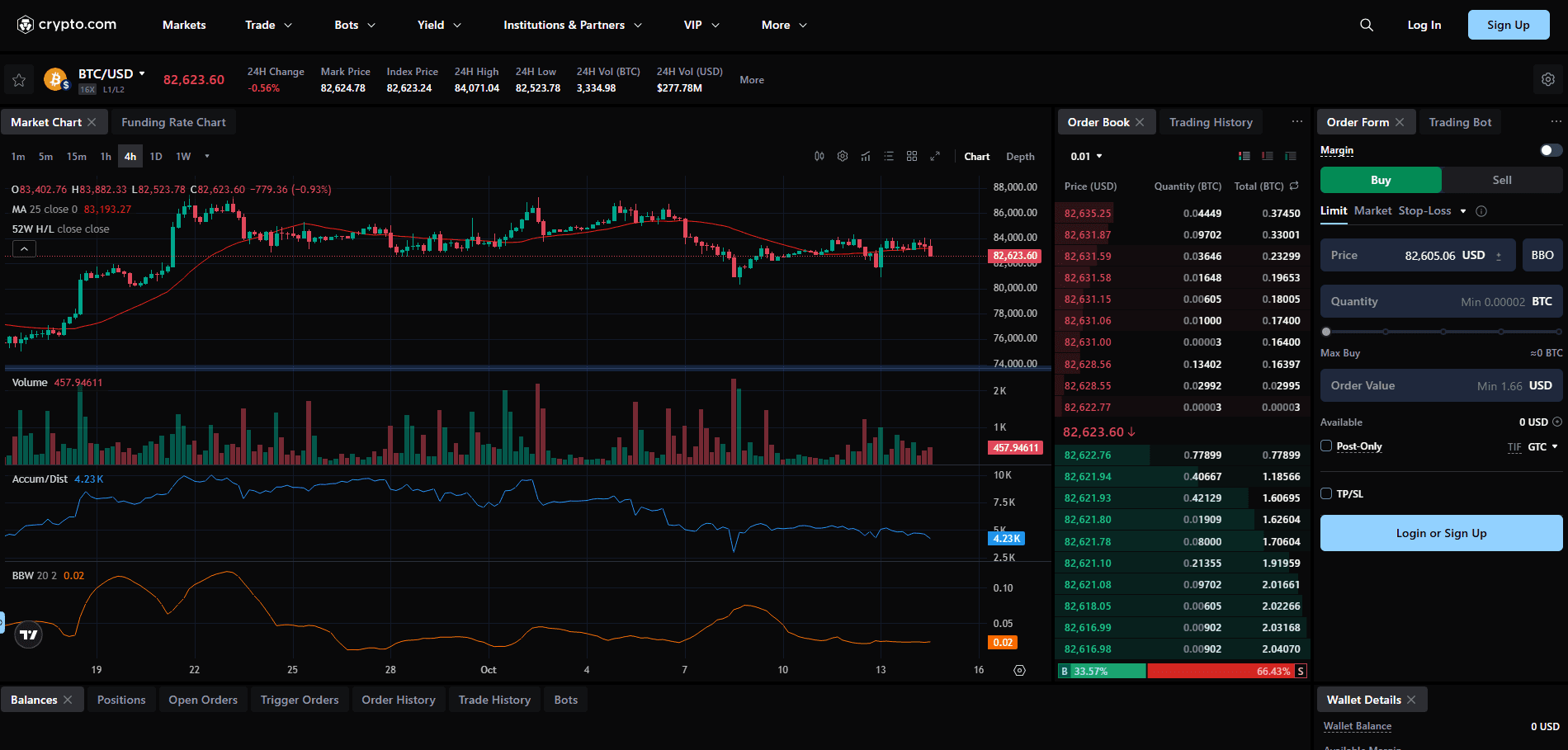Click the order size slider handle
The height and width of the screenshot is (750, 1568).
1326,332
